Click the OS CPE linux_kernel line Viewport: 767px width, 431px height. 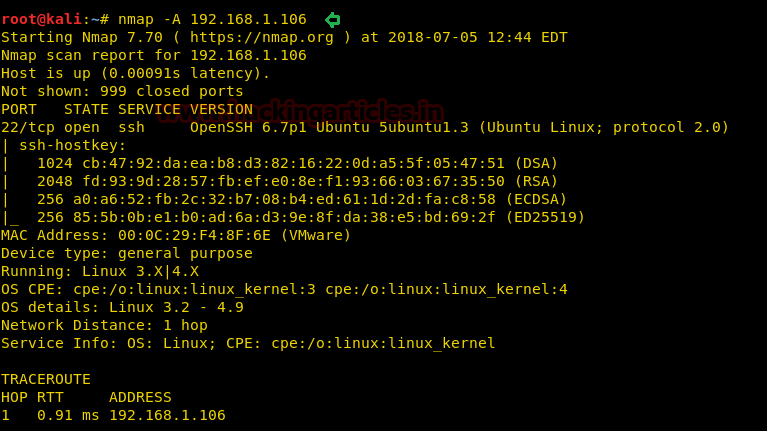pyautogui.click(x=284, y=289)
